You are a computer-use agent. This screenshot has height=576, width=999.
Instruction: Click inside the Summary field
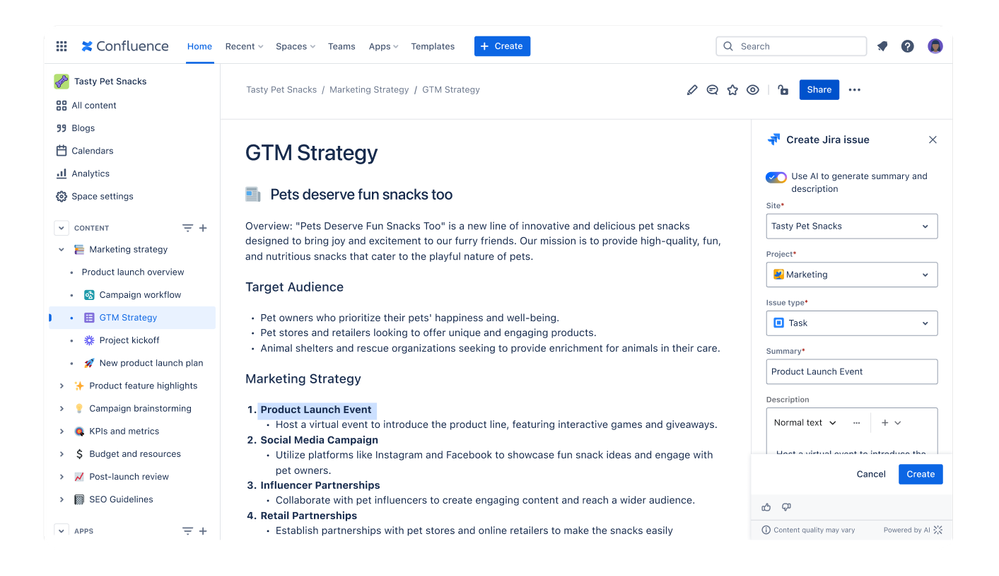851,371
